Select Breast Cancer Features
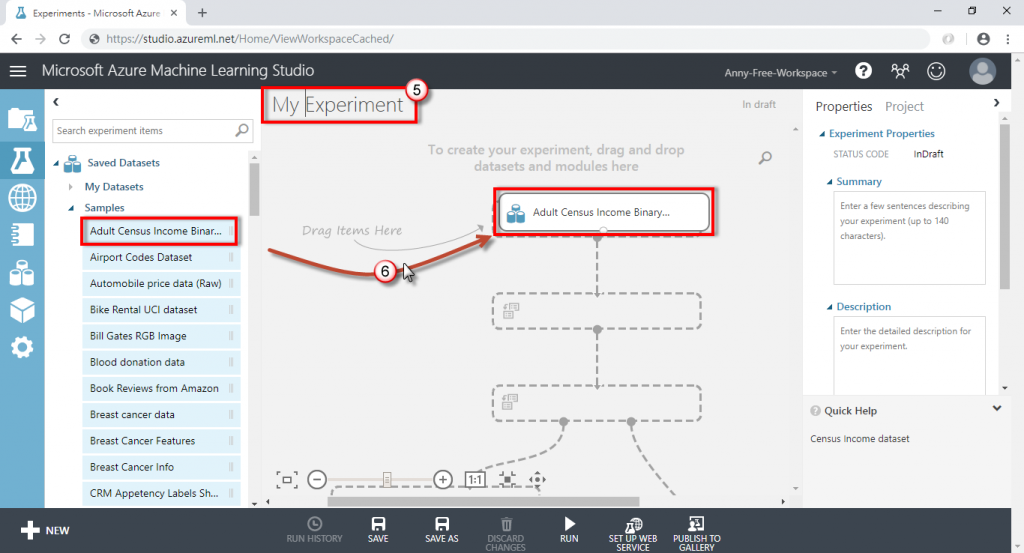The width and height of the screenshot is (1024, 553). pyautogui.click(x=161, y=441)
